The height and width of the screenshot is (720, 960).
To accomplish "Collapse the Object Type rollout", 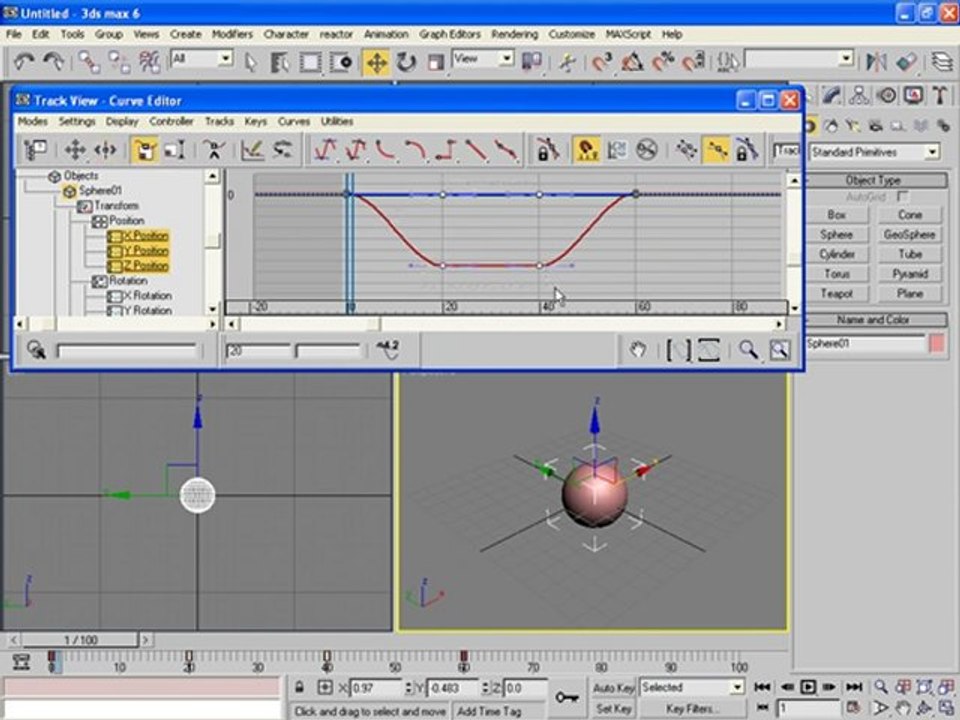I will coord(874,180).
